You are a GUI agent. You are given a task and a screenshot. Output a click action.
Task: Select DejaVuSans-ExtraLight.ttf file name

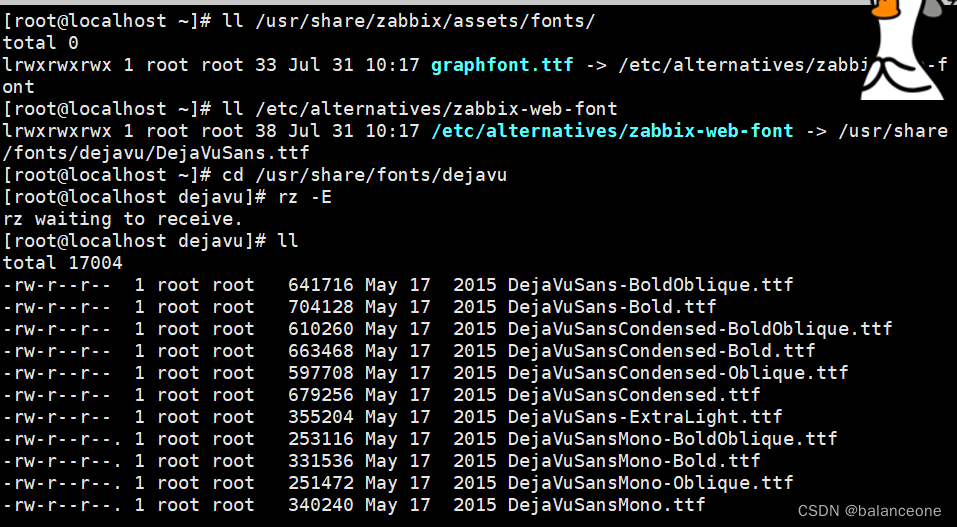[x=645, y=417]
